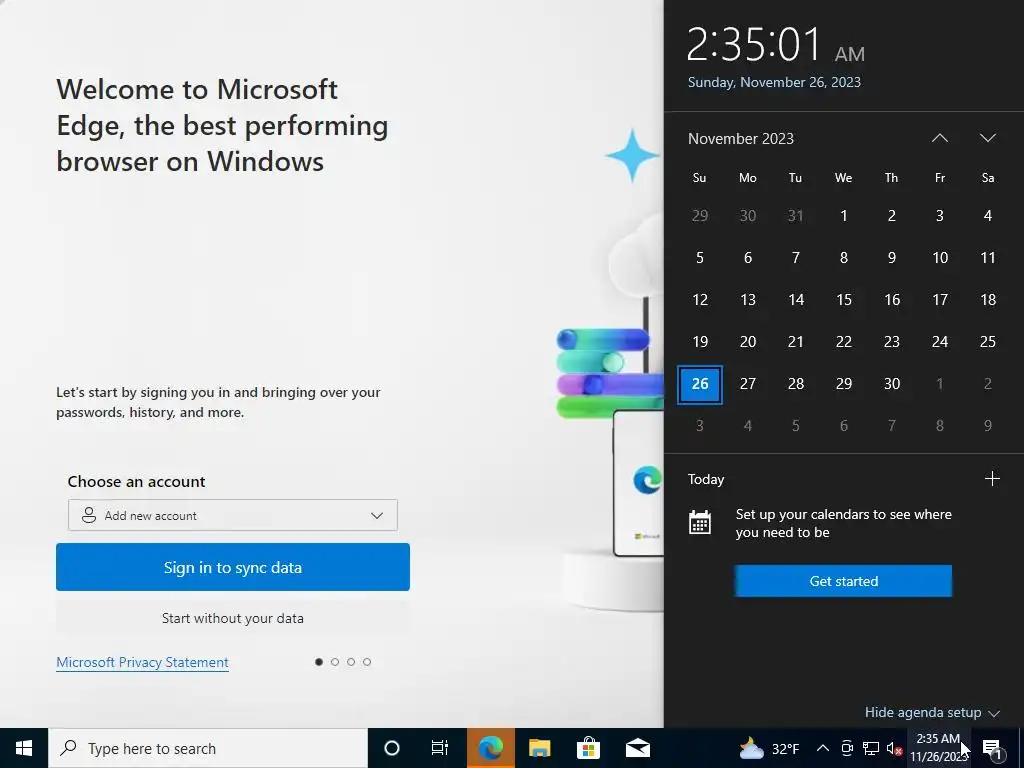Select November 27 in the calendar

click(748, 384)
